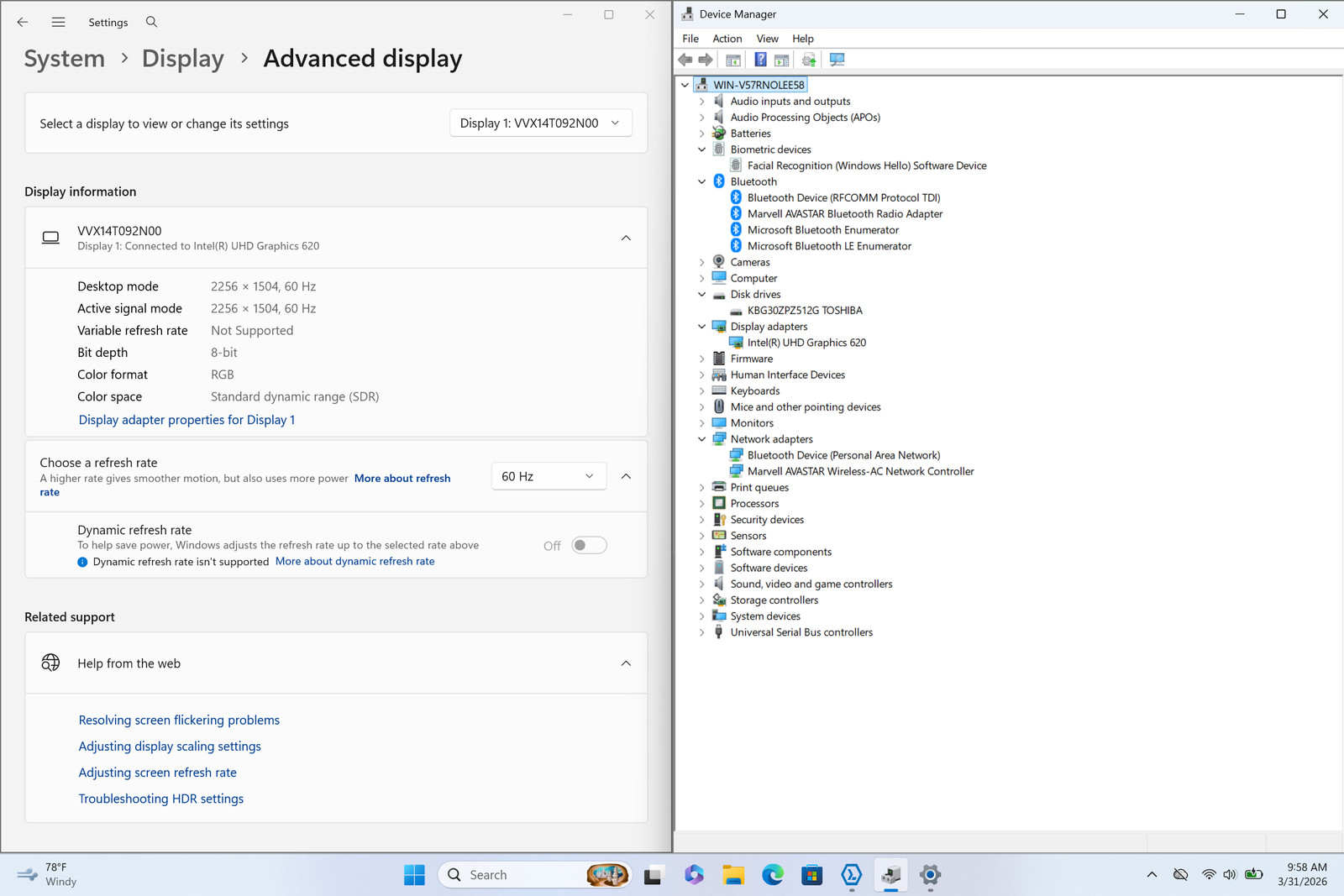Collapse the Network adapters node
Screen dimensions: 1344x896
tap(702, 439)
